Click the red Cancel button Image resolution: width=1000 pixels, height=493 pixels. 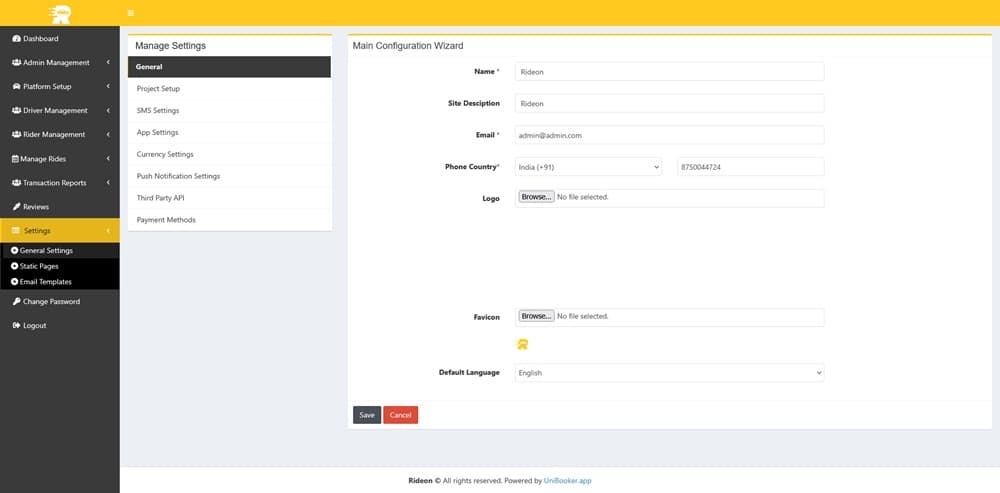(x=400, y=415)
